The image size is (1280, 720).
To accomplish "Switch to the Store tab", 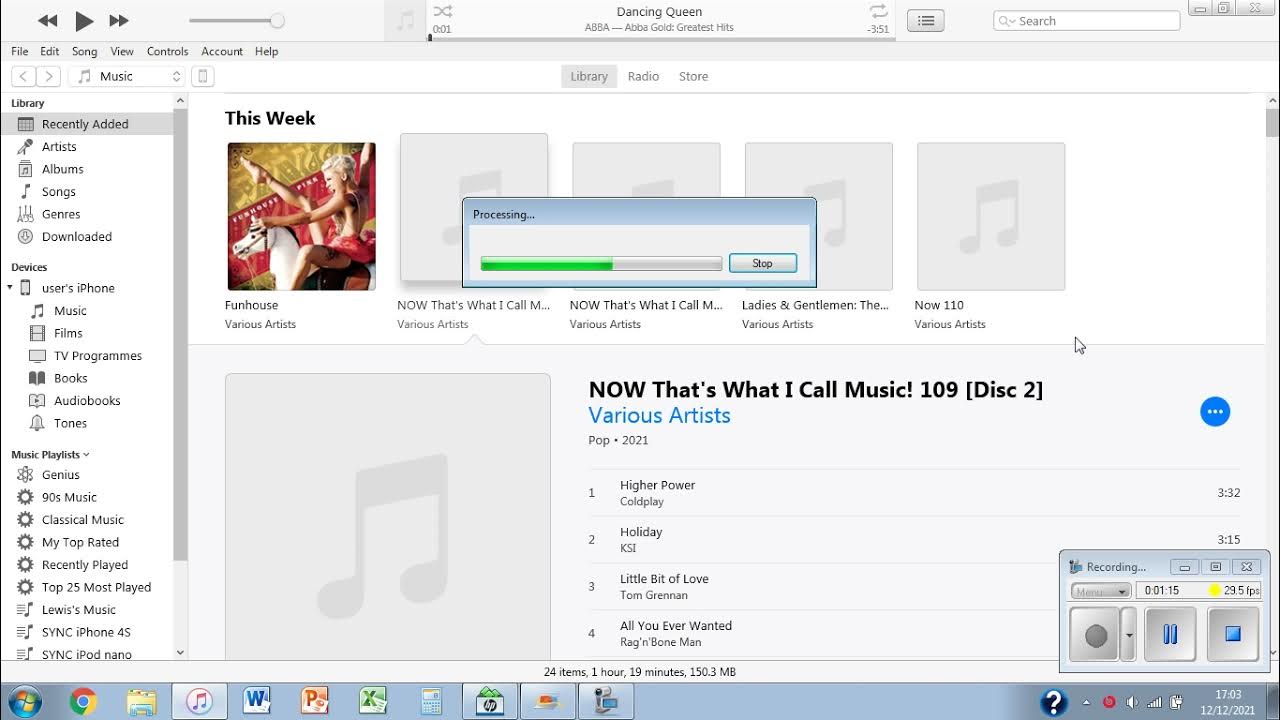I will [693, 76].
